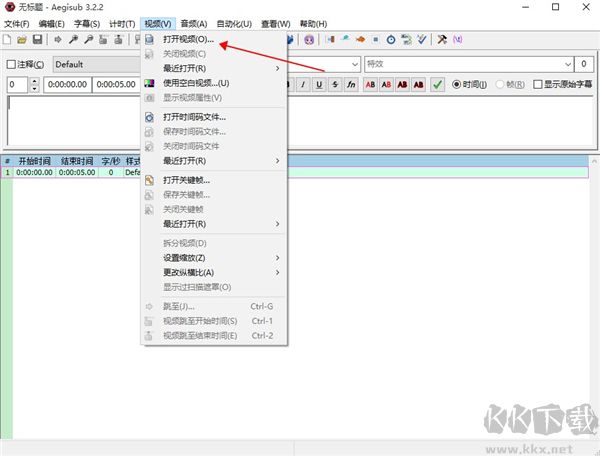Click the save floppy disk icon
The image size is (600, 456).
pos(37,40)
